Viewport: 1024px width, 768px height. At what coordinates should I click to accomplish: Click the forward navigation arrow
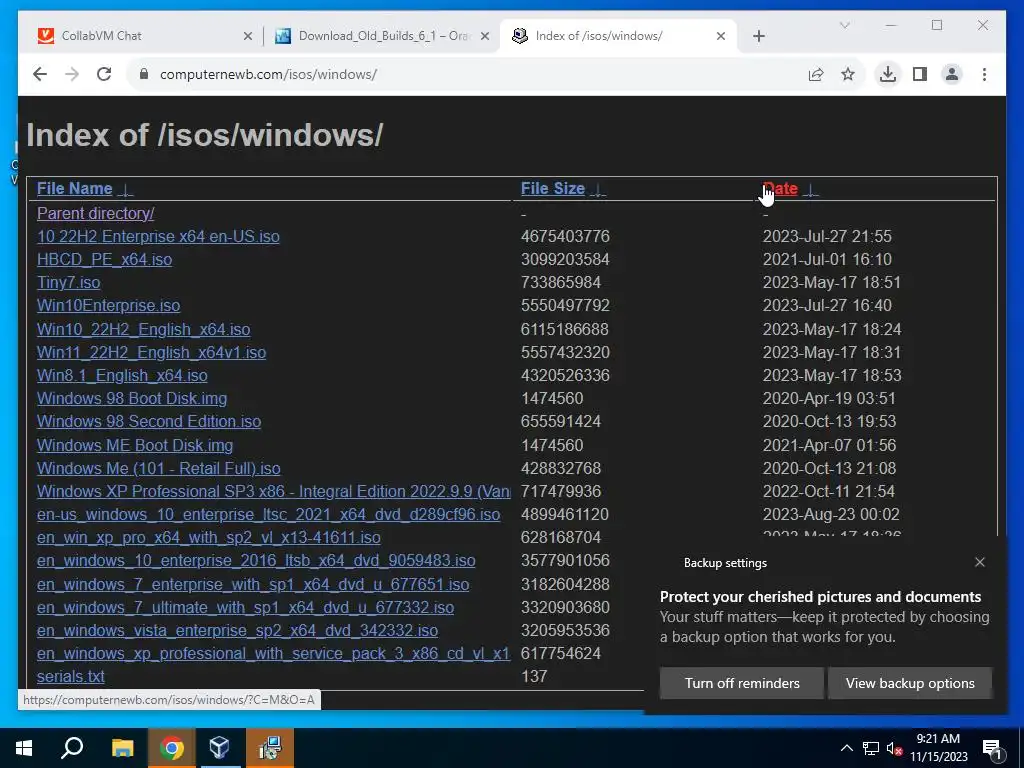(72, 74)
